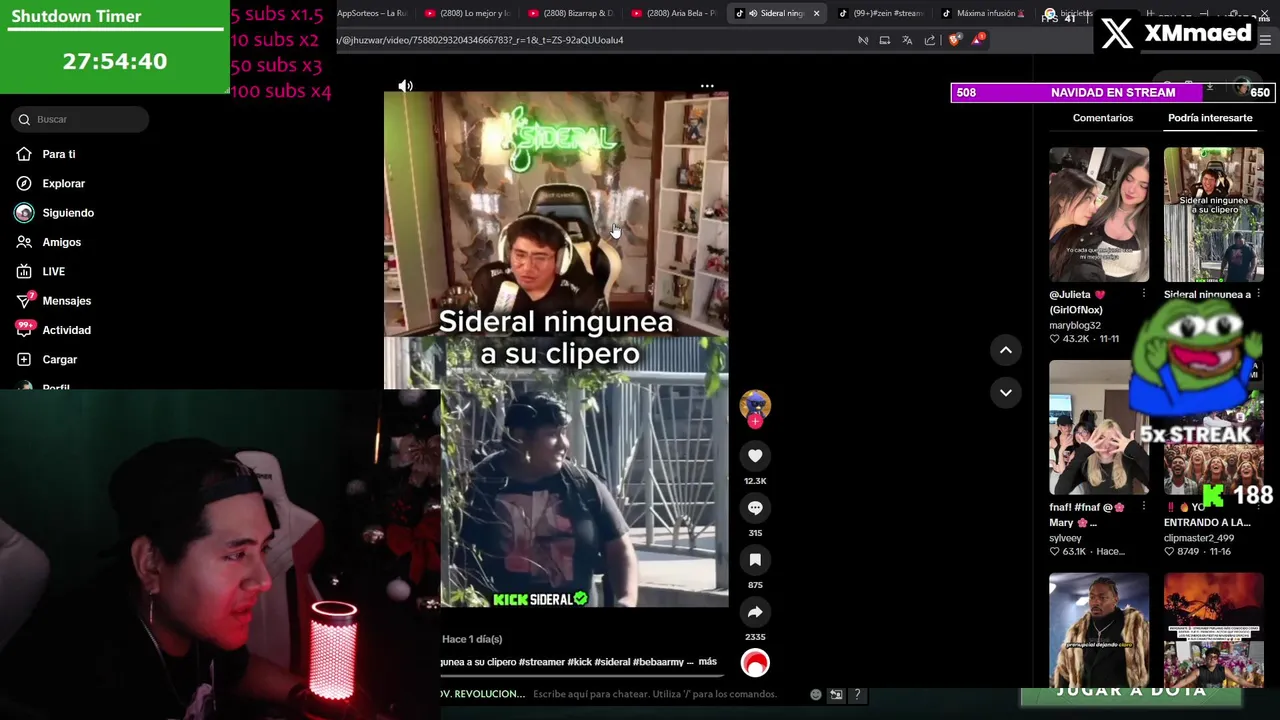Save the video with the bookmark icon
1280x720 pixels.
[x=755, y=560]
